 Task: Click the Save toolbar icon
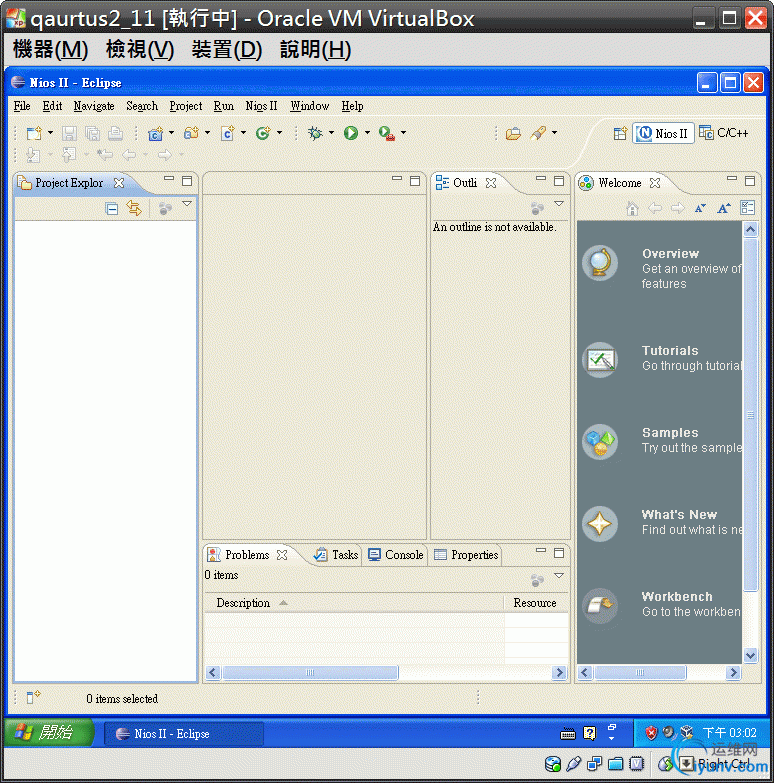click(x=69, y=133)
